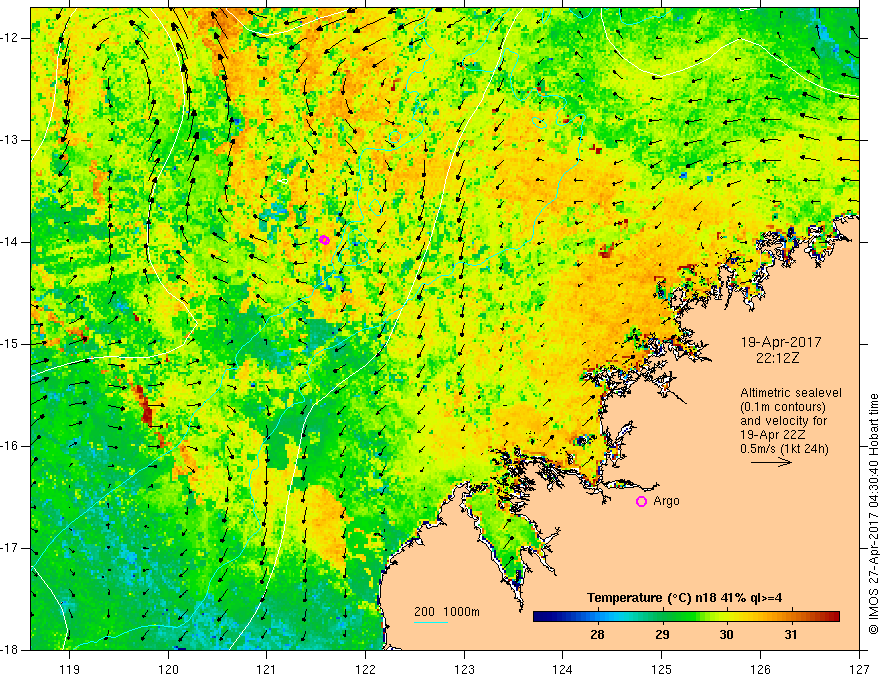Click the cyan 200 1000m depth line sample

[431, 622]
